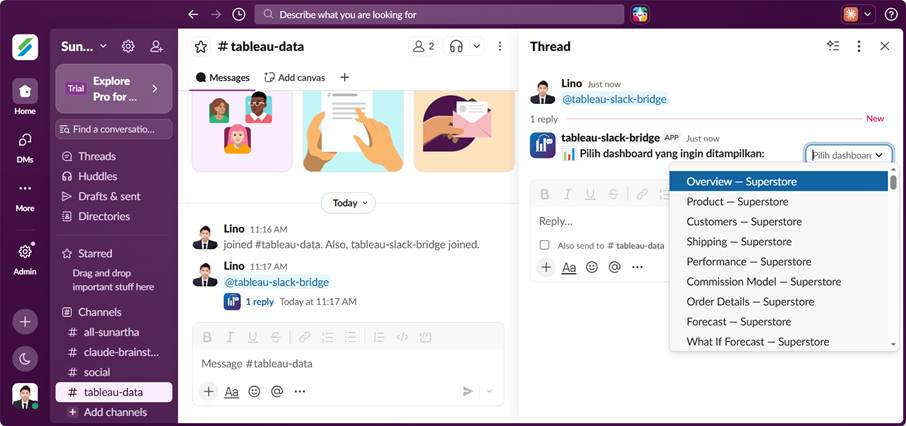Image resolution: width=906 pixels, height=426 pixels.
Task: Open Thread more actions three dots
Action: [859, 46]
